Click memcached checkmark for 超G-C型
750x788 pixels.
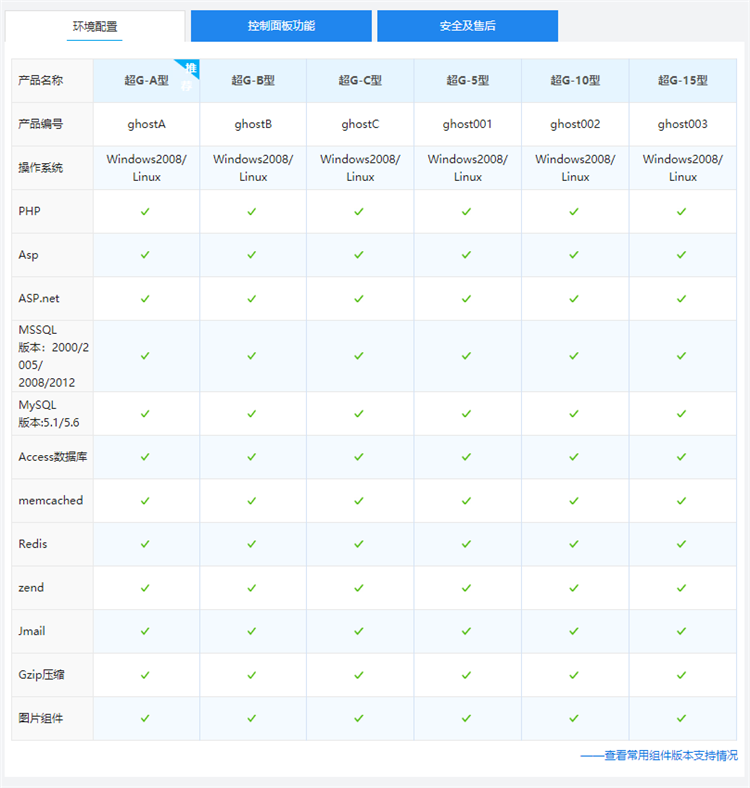[x=359, y=500]
